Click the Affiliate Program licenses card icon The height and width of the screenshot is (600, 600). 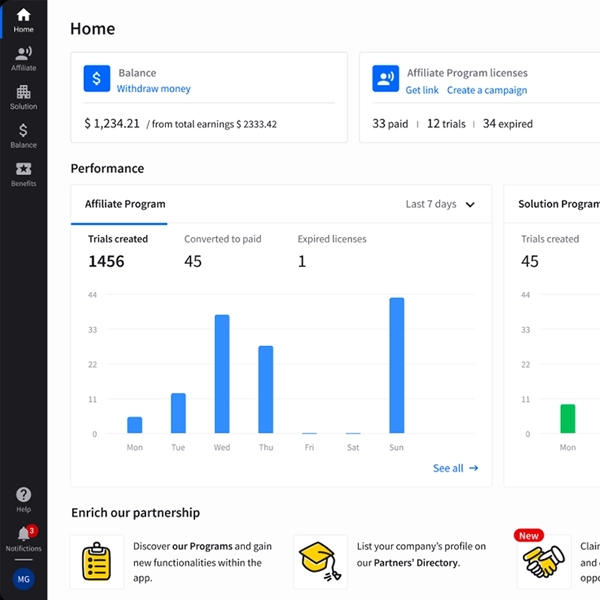[385, 80]
